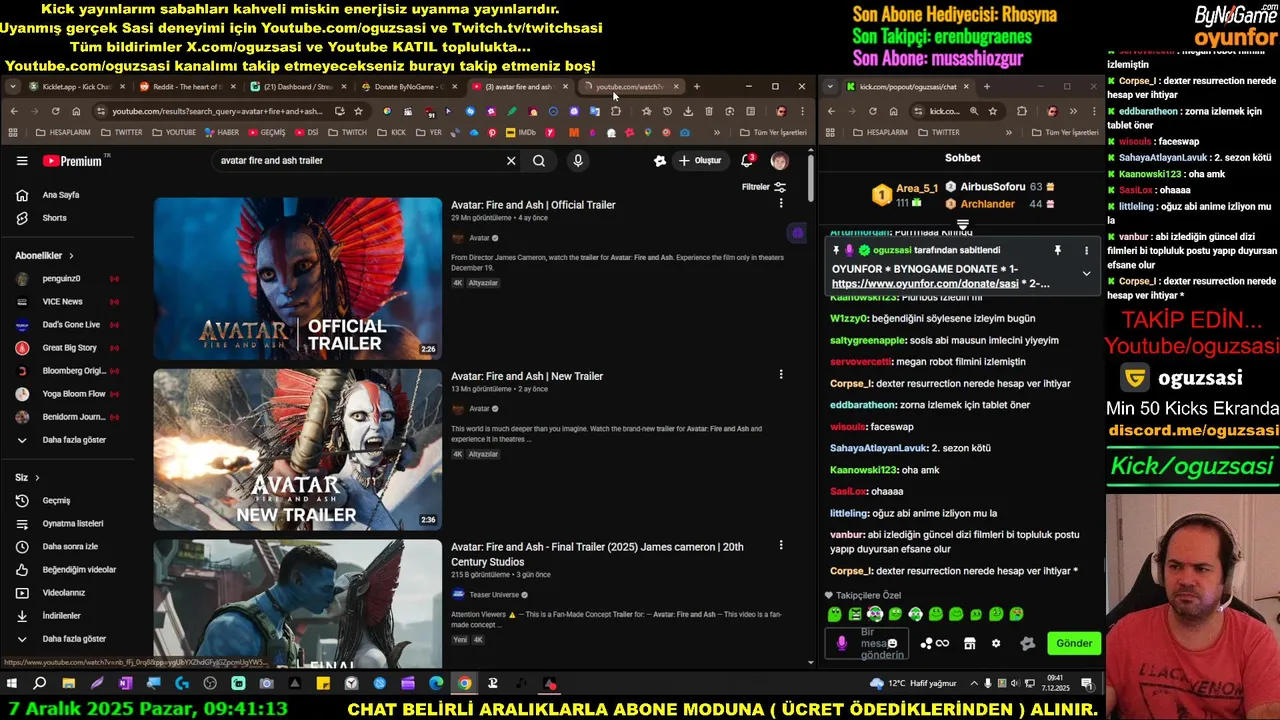The width and height of the screenshot is (1280, 720).
Task: Open options for Final Trailer video
Action: [x=781, y=546]
